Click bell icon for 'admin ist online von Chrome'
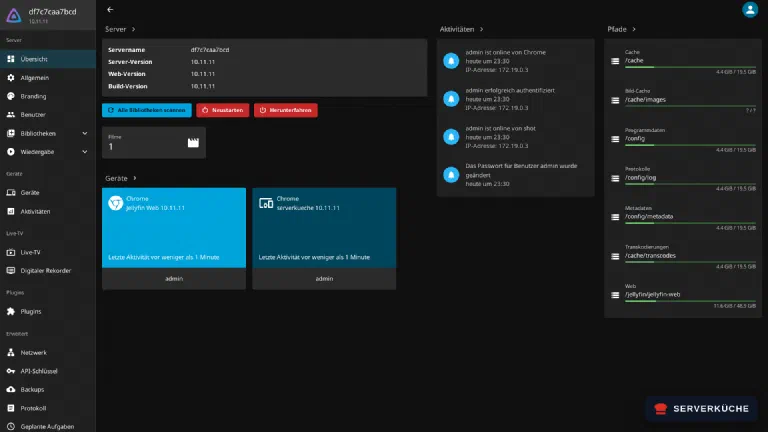The width and height of the screenshot is (768, 432). [451, 61]
